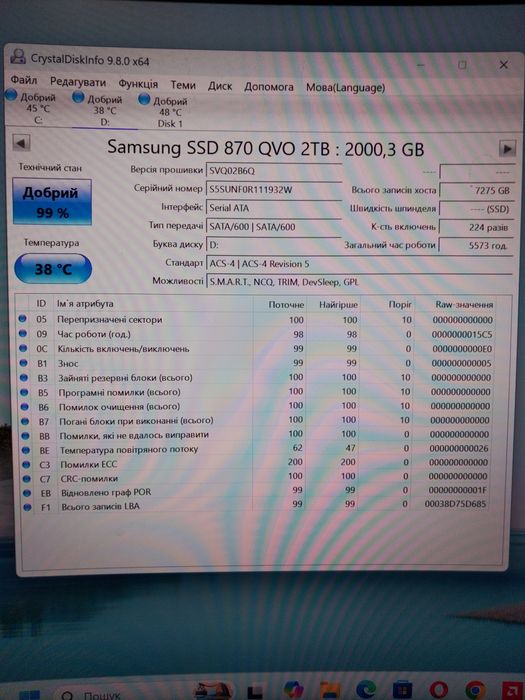Open the Мова(Language) menu
Image resolution: width=525 pixels, height=700 pixels.
pos(345,88)
